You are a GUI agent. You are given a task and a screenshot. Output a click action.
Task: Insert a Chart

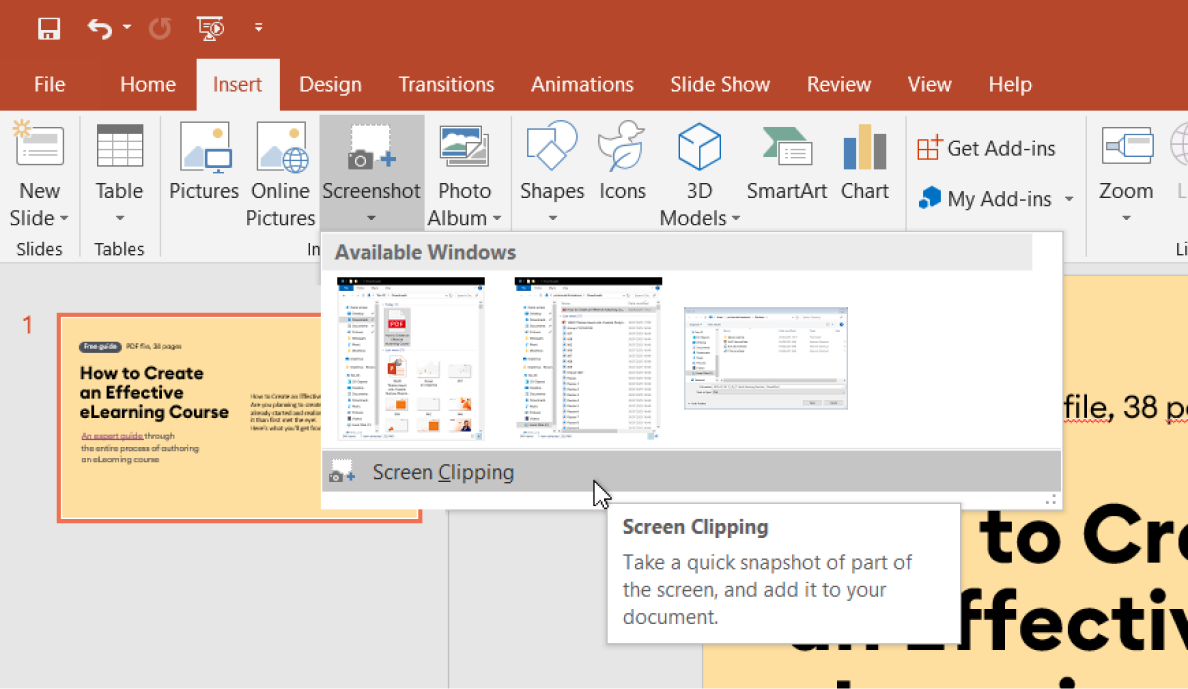pyautogui.click(x=864, y=162)
